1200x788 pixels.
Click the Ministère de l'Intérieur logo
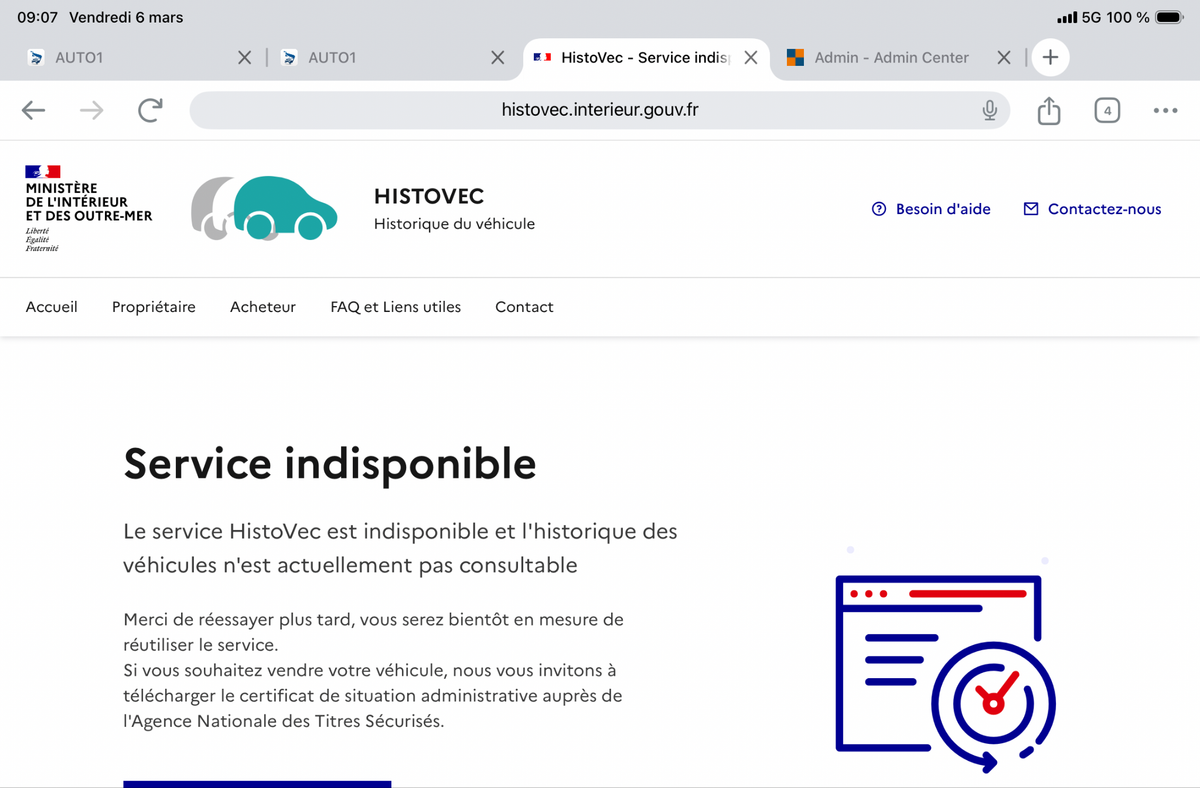tap(88, 208)
